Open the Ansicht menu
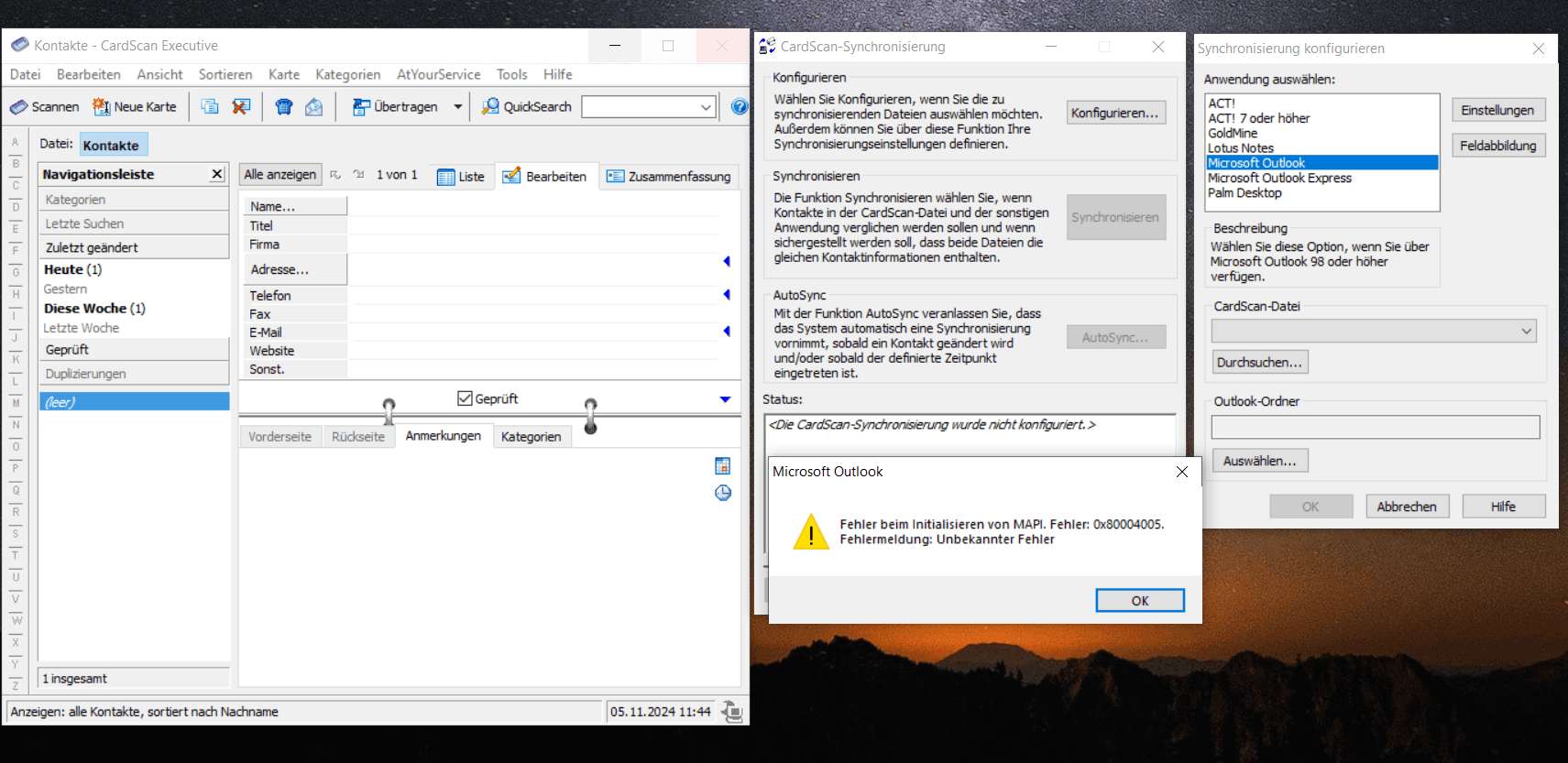Viewport: 1568px width, 763px height. pyautogui.click(x=160, y=74)
